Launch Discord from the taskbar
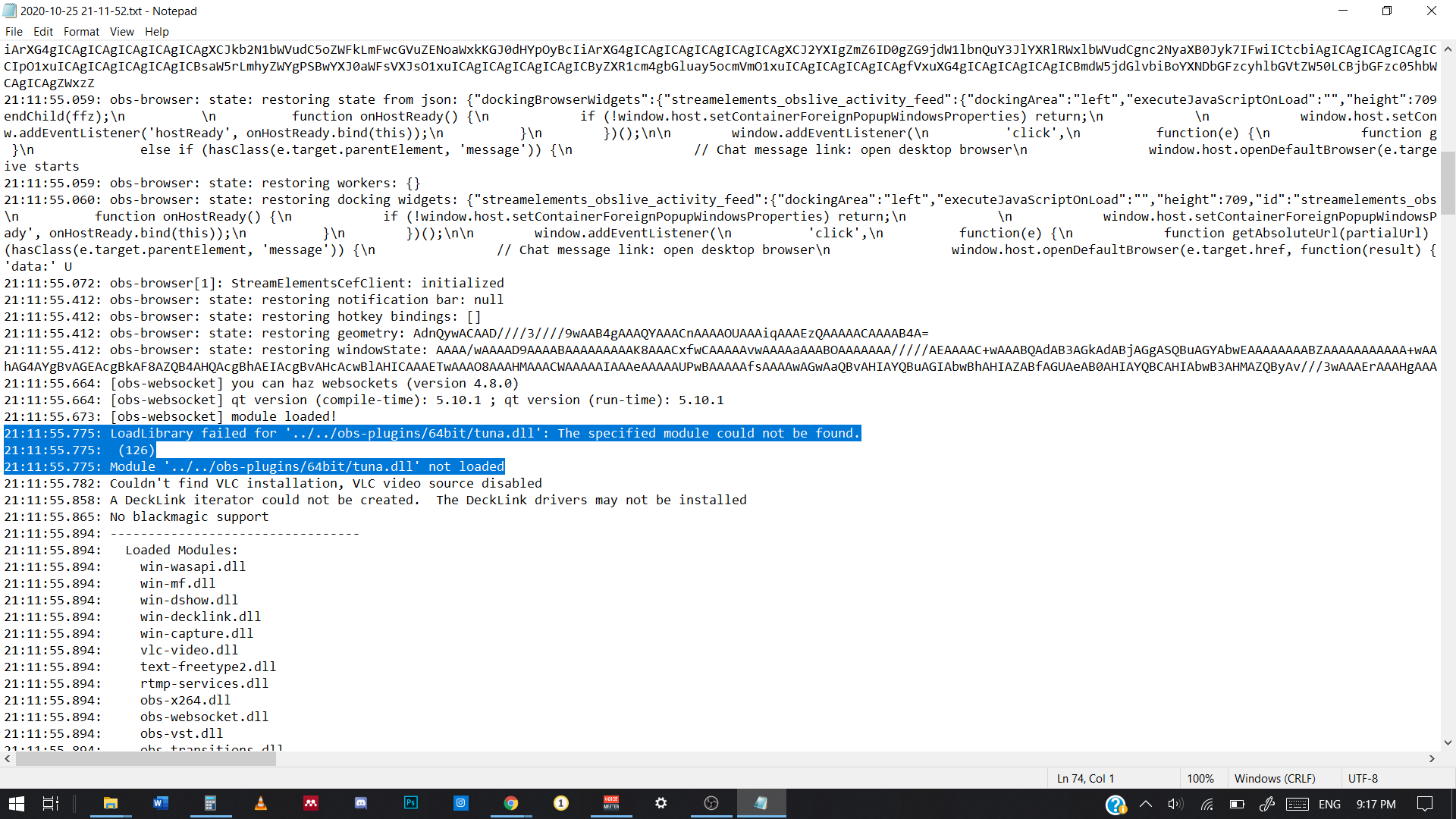 (360, 803)
